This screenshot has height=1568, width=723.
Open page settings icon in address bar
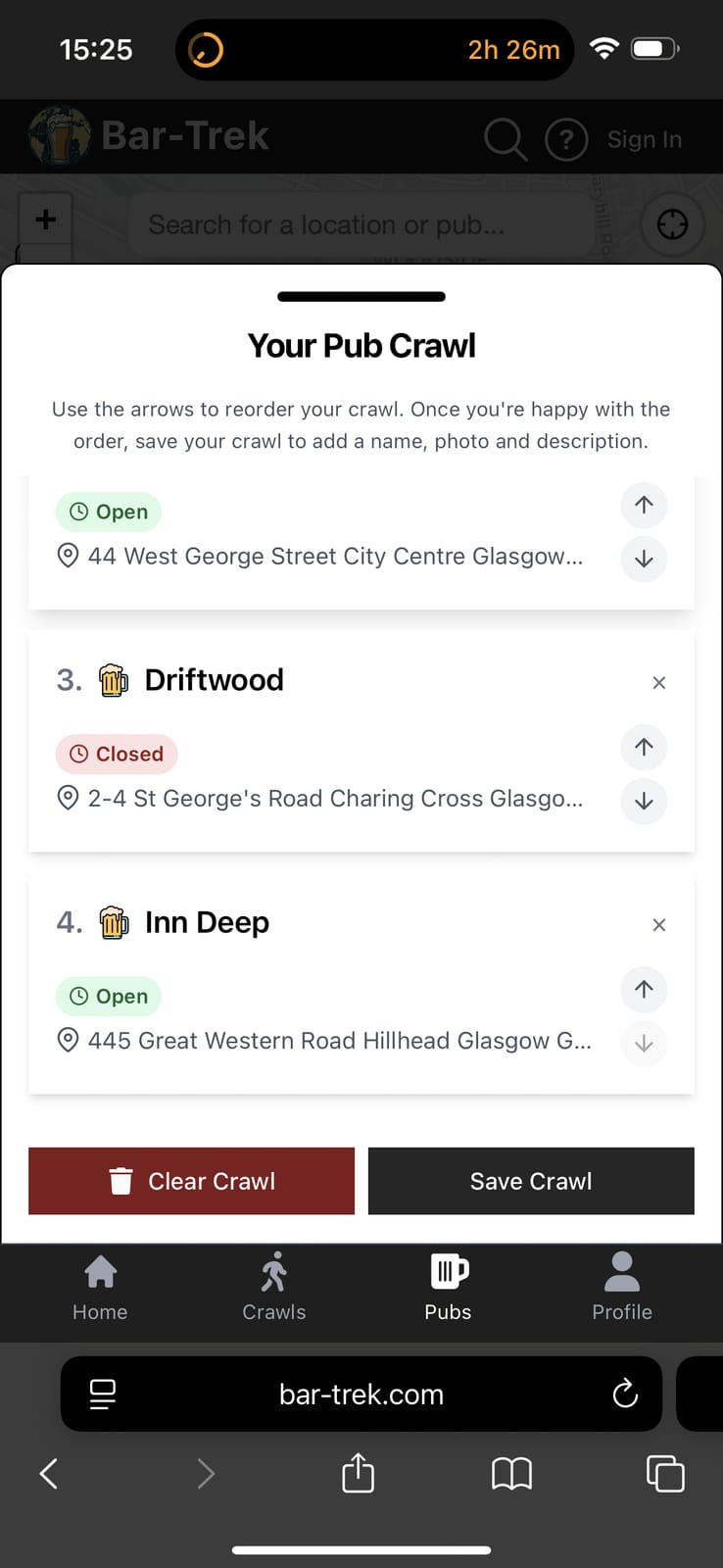pyautogui.click(x=103, y=1394)
